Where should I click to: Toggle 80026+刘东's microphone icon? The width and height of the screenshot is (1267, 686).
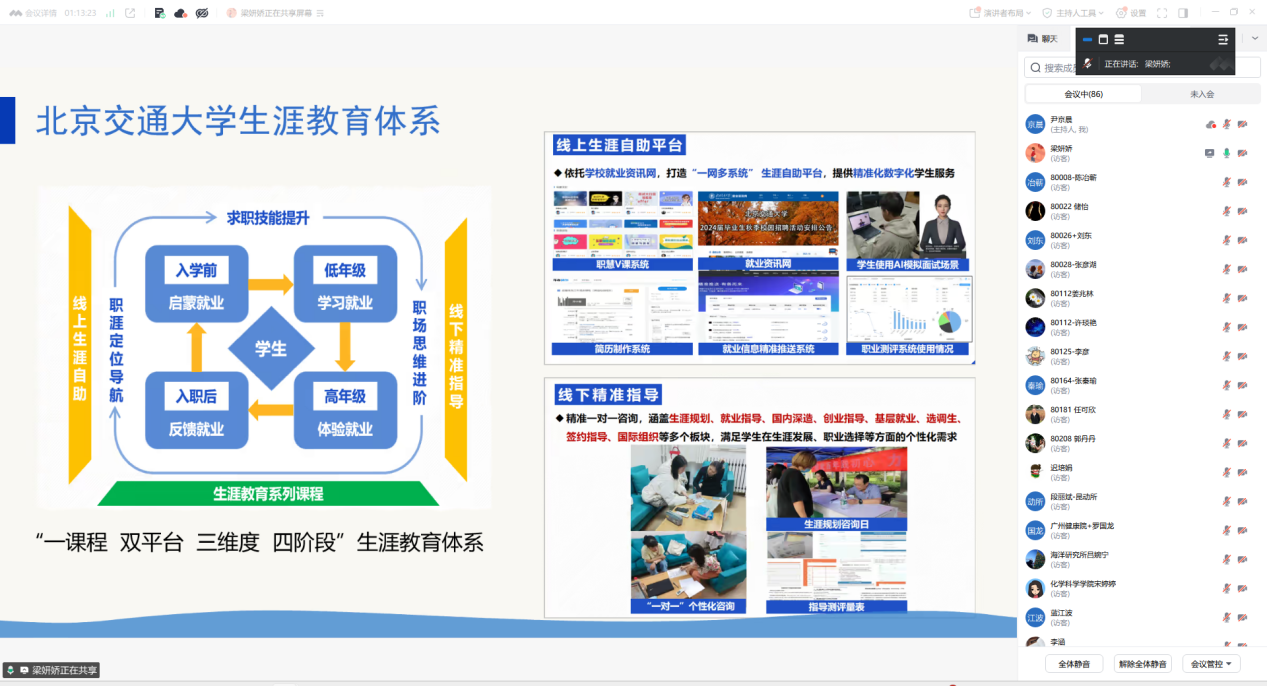point(1227,240)
